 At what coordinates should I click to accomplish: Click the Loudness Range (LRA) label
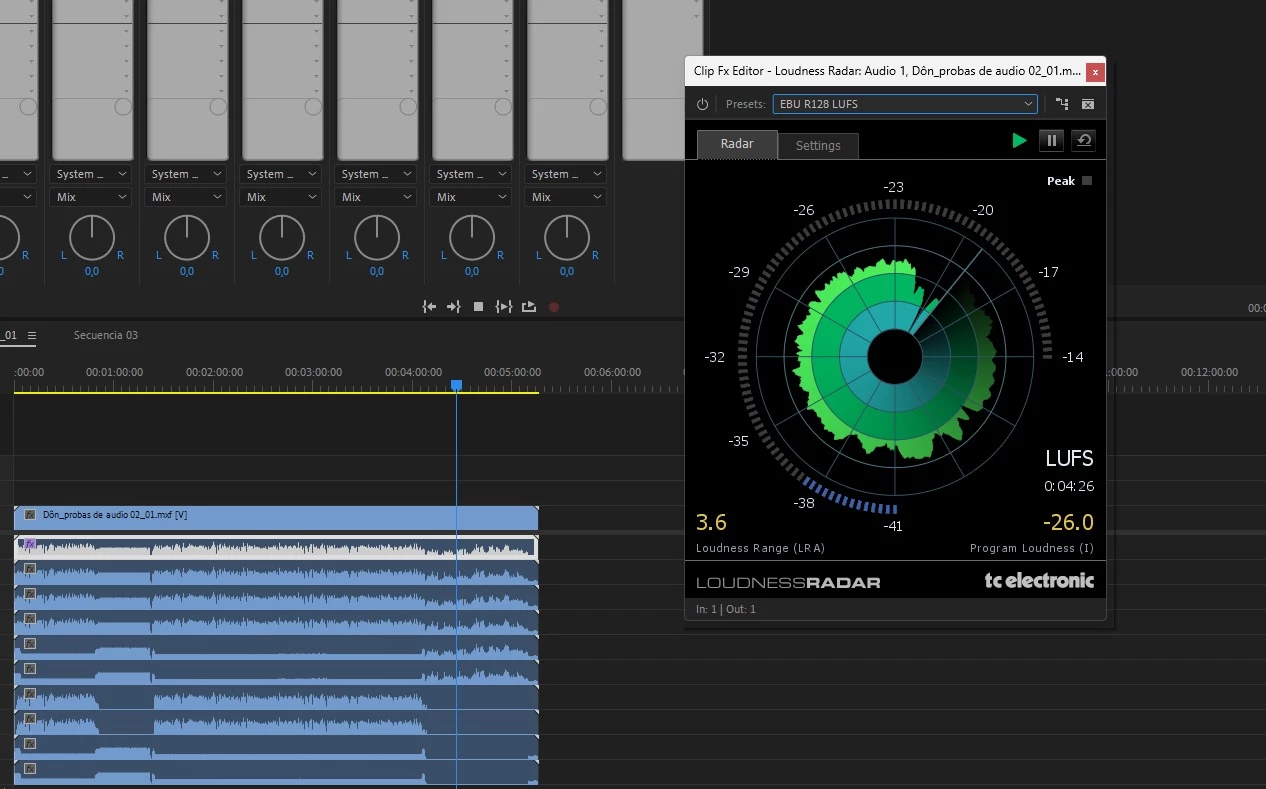(760, 548)
